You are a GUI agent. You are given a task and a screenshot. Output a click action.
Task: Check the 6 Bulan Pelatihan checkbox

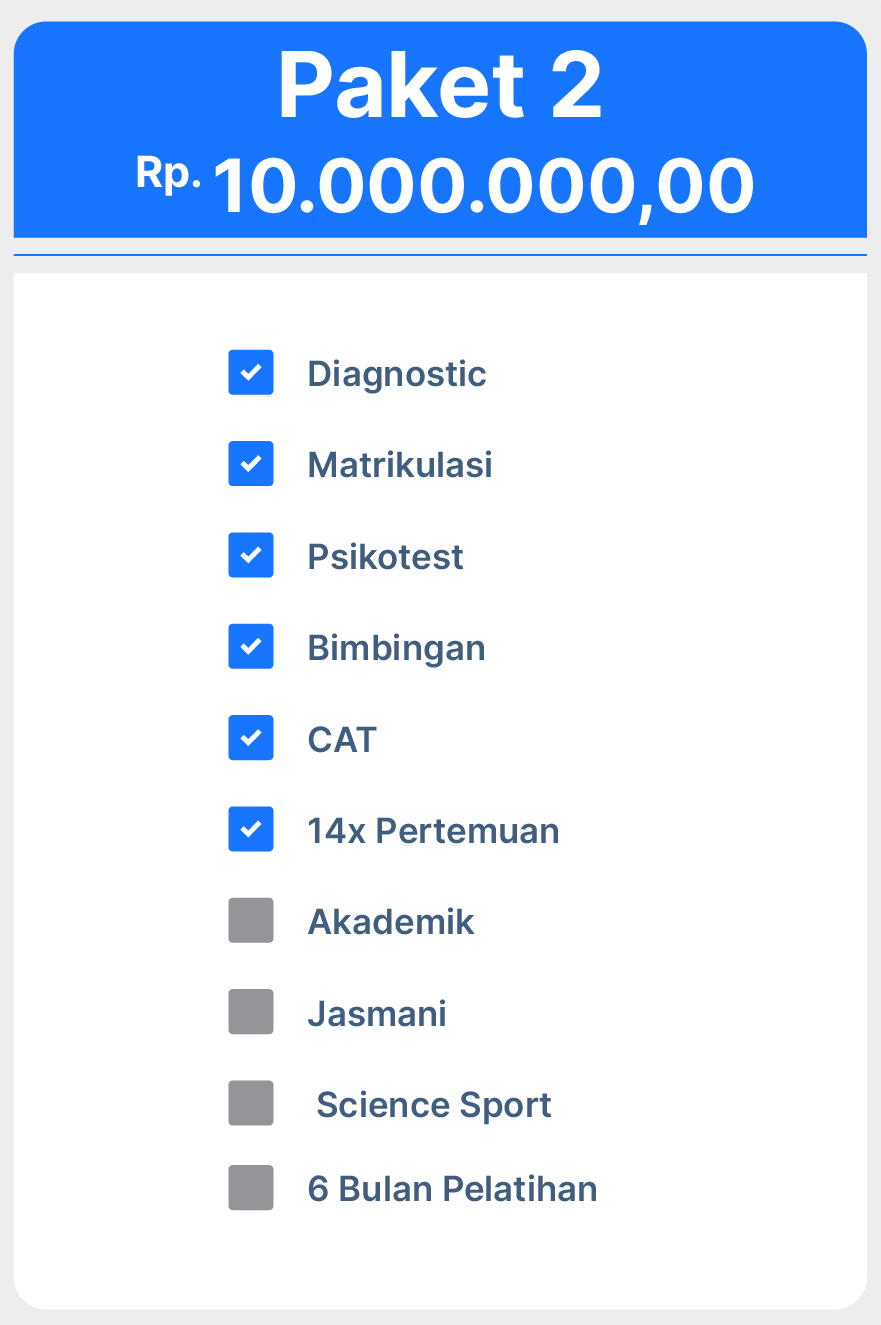tap(251, 1188)
